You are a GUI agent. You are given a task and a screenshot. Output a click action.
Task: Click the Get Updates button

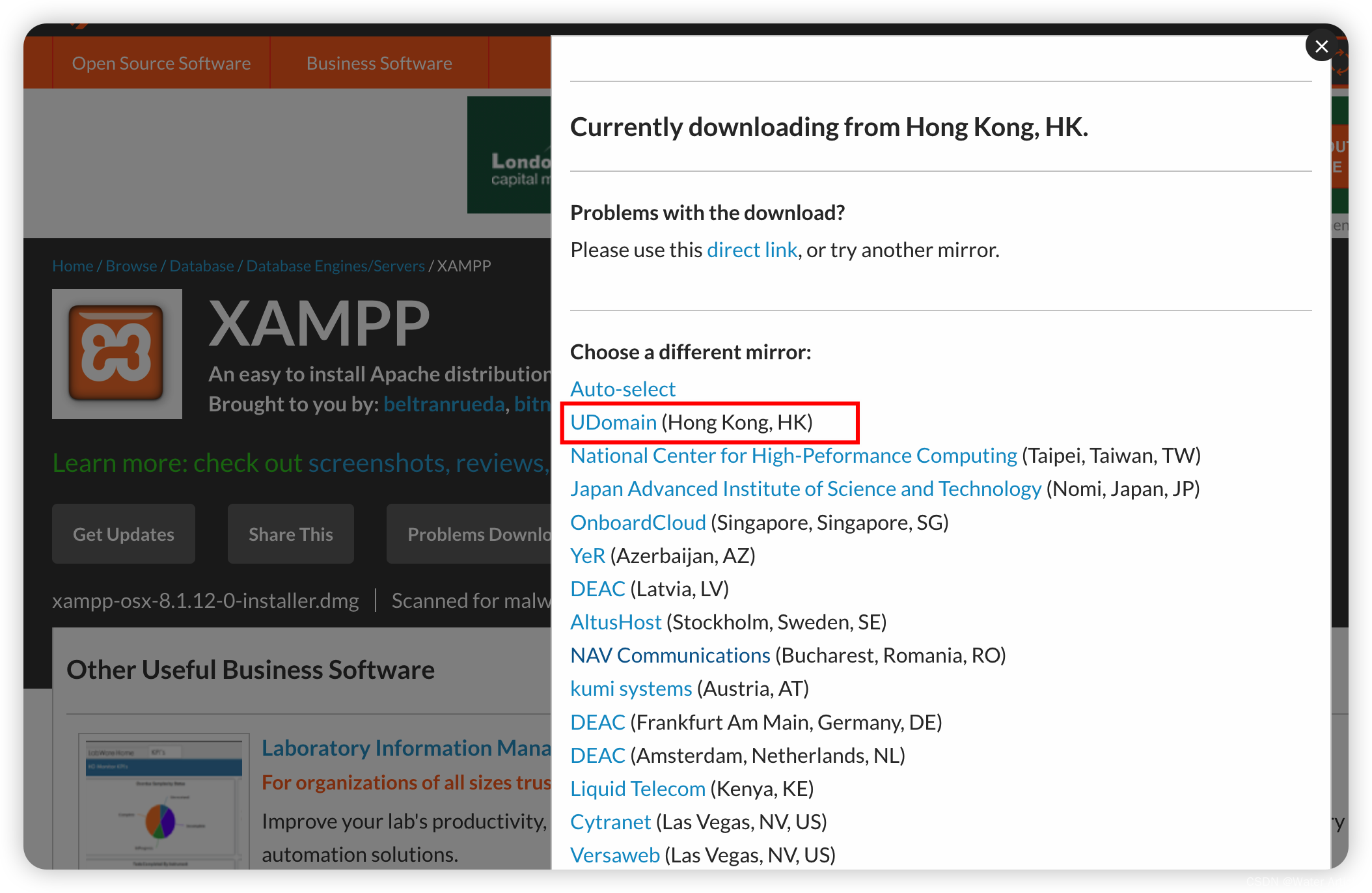pyautogui.click(x=123, y=534)
